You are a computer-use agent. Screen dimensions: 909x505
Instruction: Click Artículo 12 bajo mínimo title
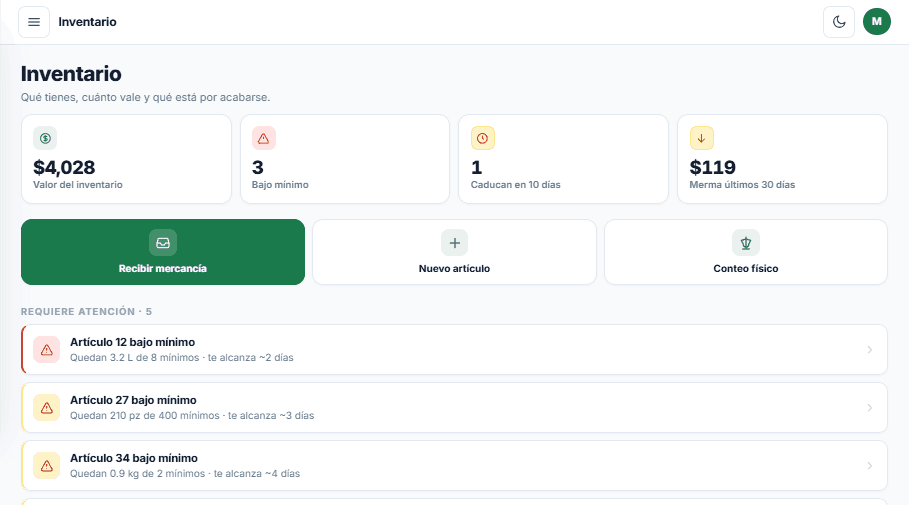[132, 342]
